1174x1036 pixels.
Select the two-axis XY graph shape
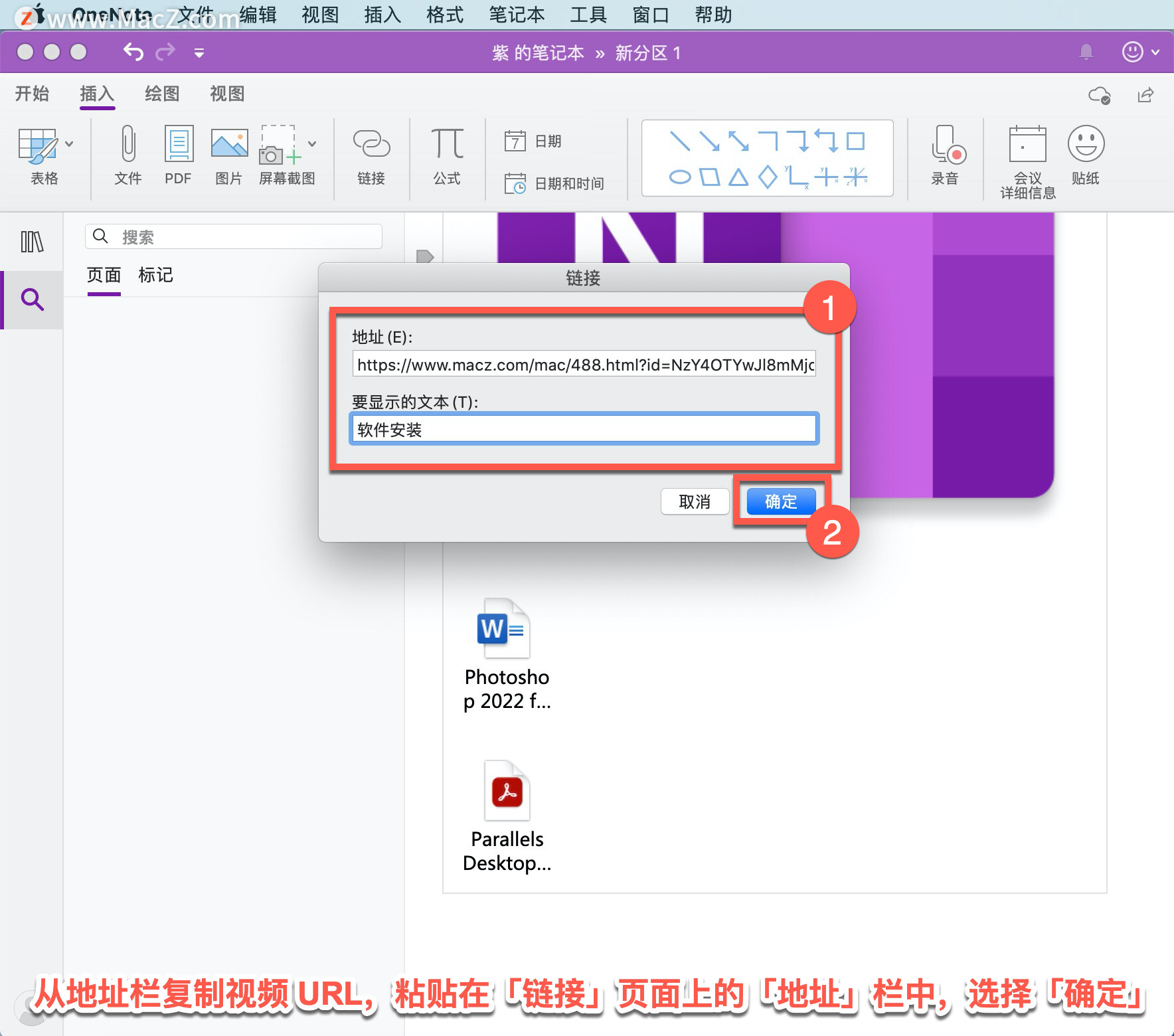pyautogui.click(x=797, y=177)
